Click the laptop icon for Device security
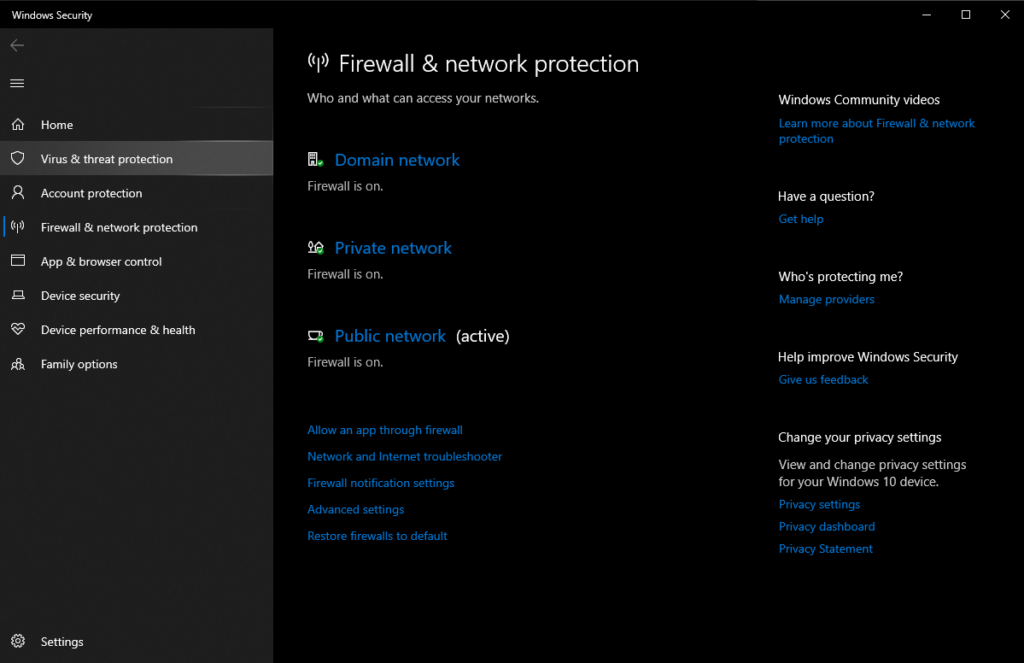 18,295
